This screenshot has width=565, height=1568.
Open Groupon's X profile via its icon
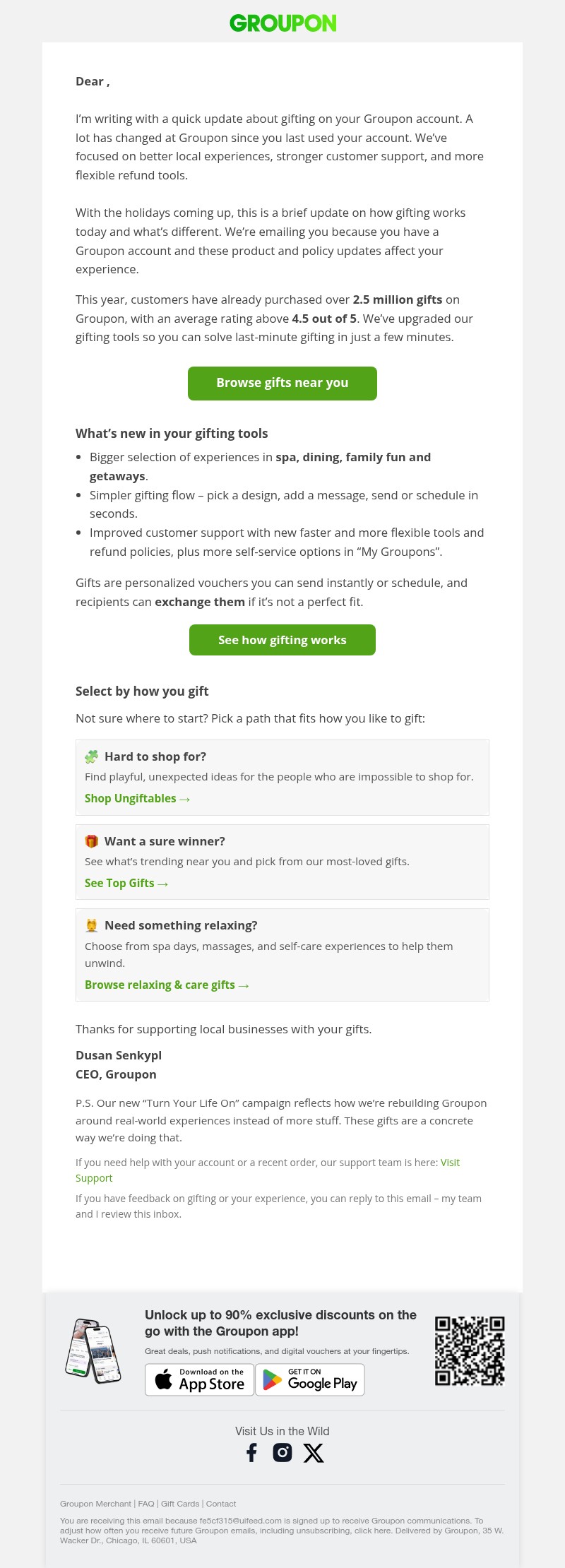pos(314,1453)
